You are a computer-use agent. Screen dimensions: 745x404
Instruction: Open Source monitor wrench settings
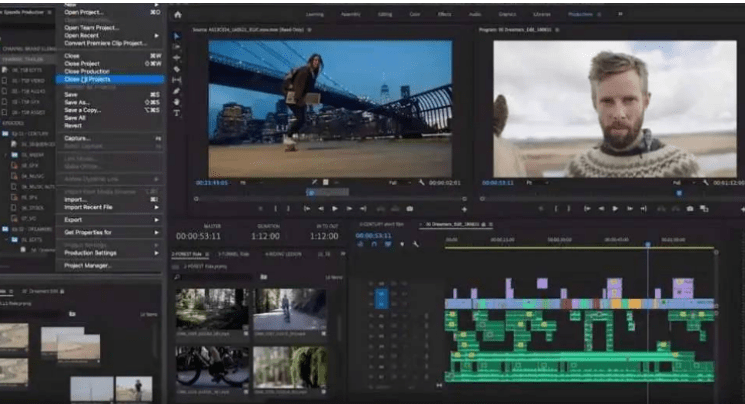(421, 183)
